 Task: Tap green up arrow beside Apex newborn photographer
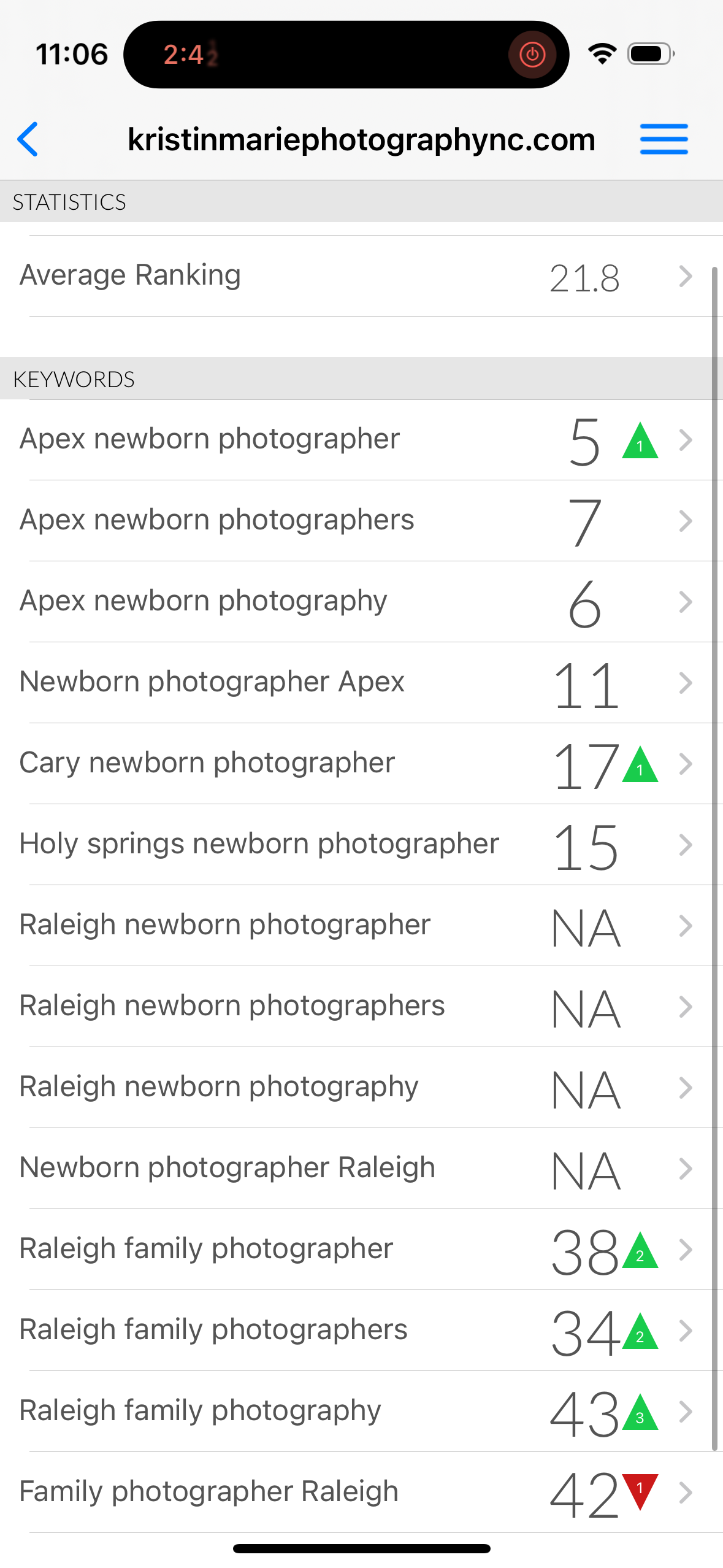tap(640, 442)
